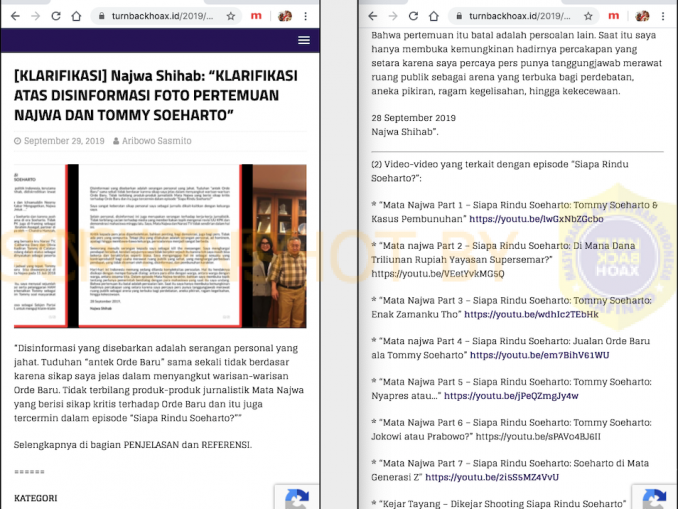Bookmark page with star in left browser window
678x509 pixels.
231,16
